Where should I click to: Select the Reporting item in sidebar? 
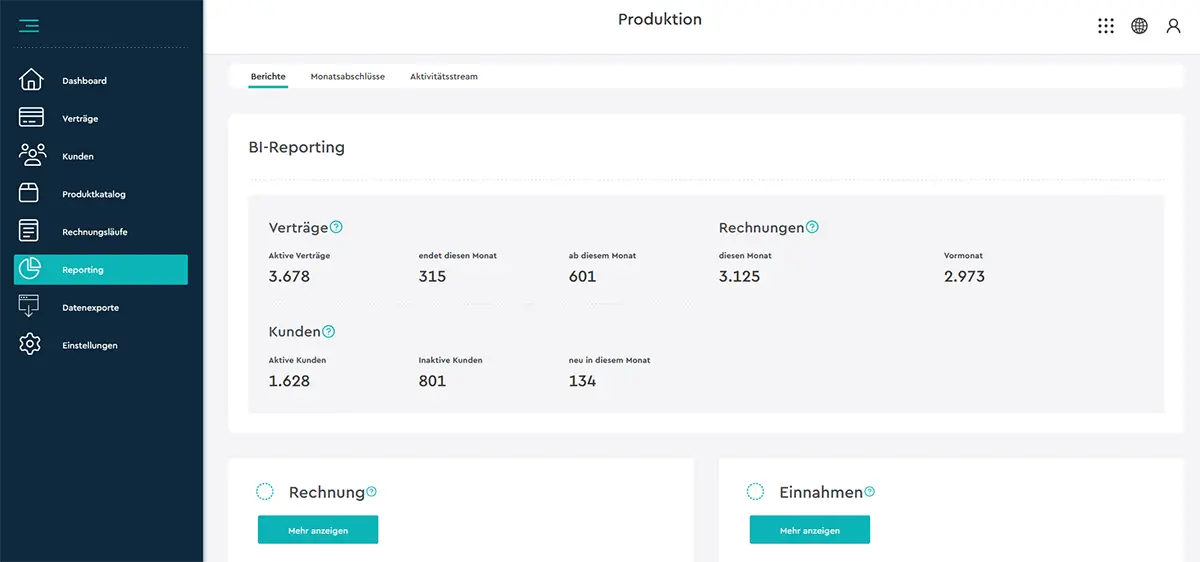[x=101, y=270]
